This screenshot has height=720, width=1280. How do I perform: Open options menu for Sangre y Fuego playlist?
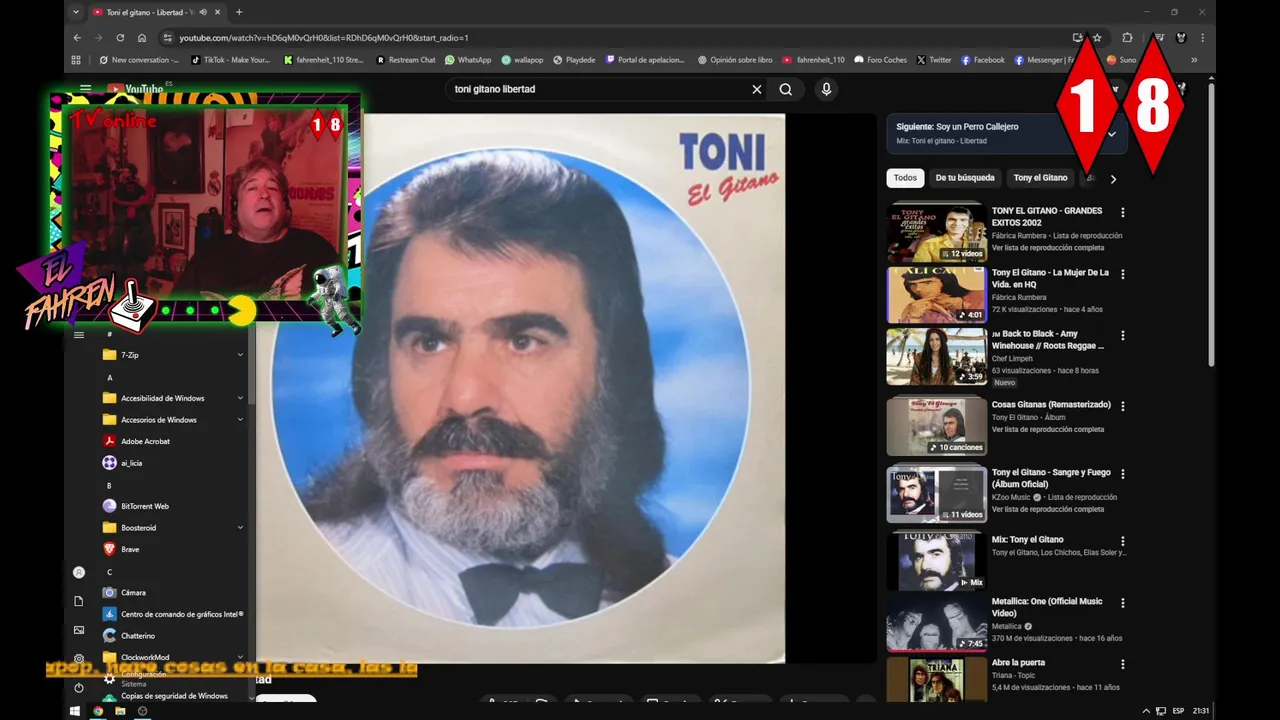tap(1123, 474)
